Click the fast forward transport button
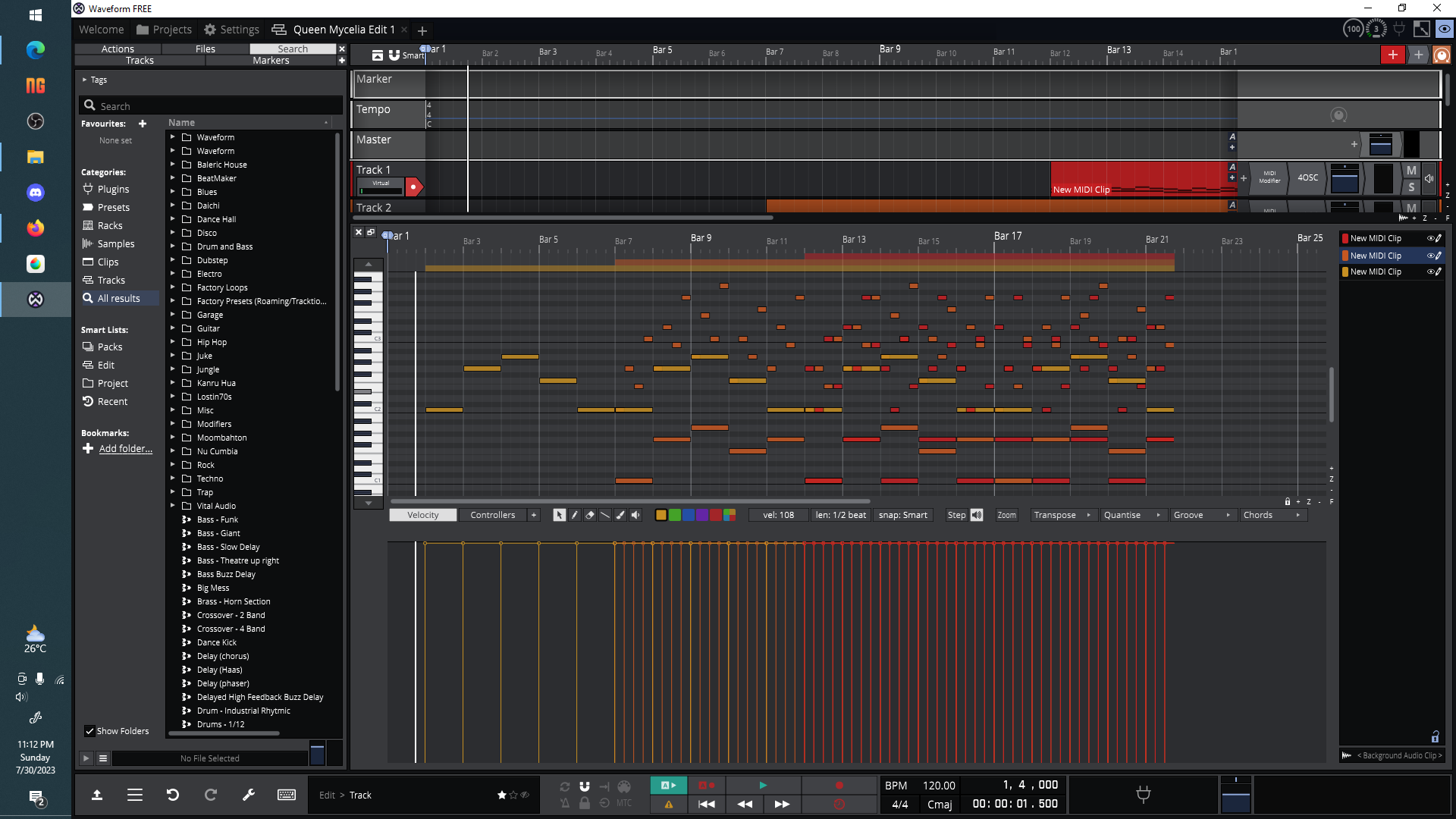 (782, 804)
